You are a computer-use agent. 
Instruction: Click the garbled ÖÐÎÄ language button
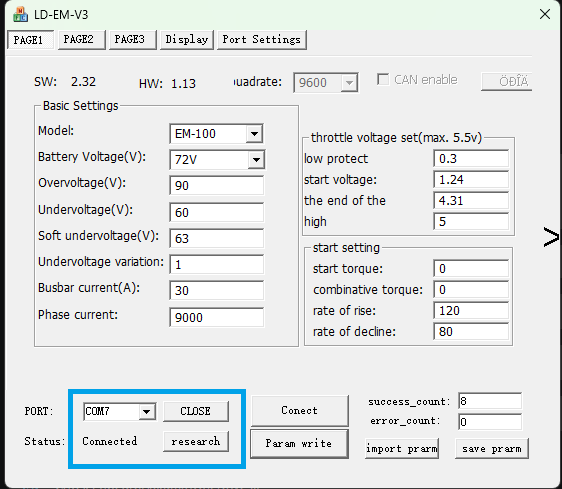pos(507,82)
